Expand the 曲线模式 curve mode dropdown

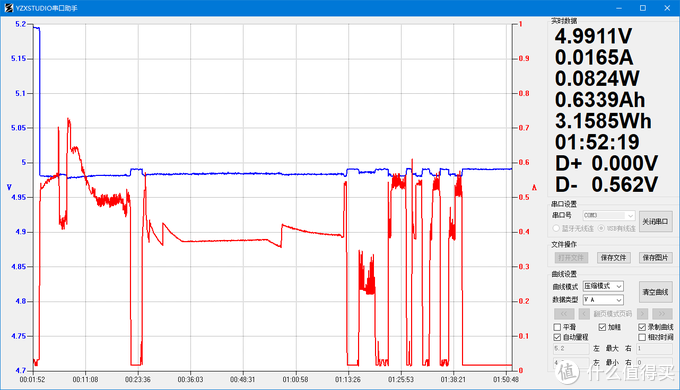[x=603, y=286]
